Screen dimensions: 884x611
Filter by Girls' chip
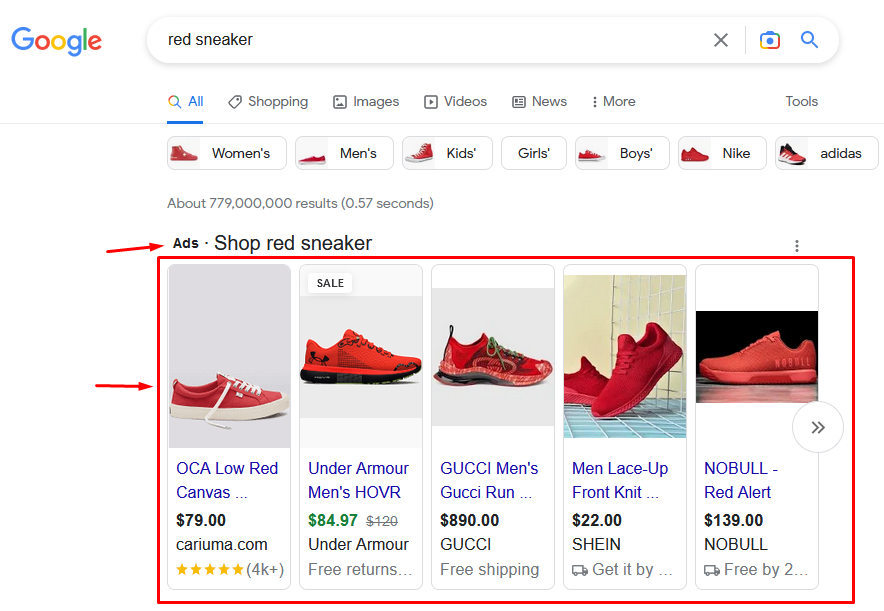pyautogui.click(x=533, y=153)
